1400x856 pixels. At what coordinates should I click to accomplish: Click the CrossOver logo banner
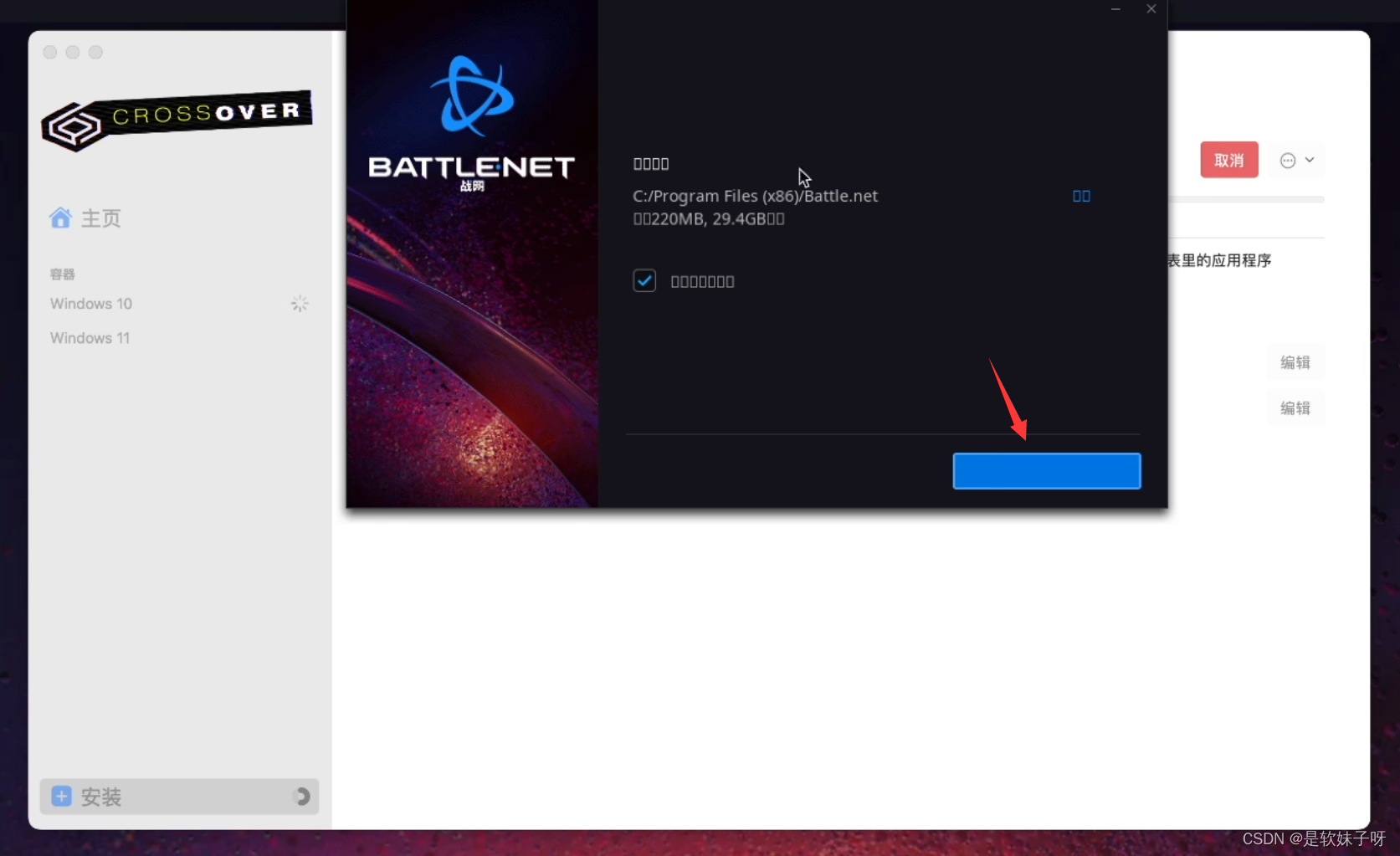click(x=177, y=120)
